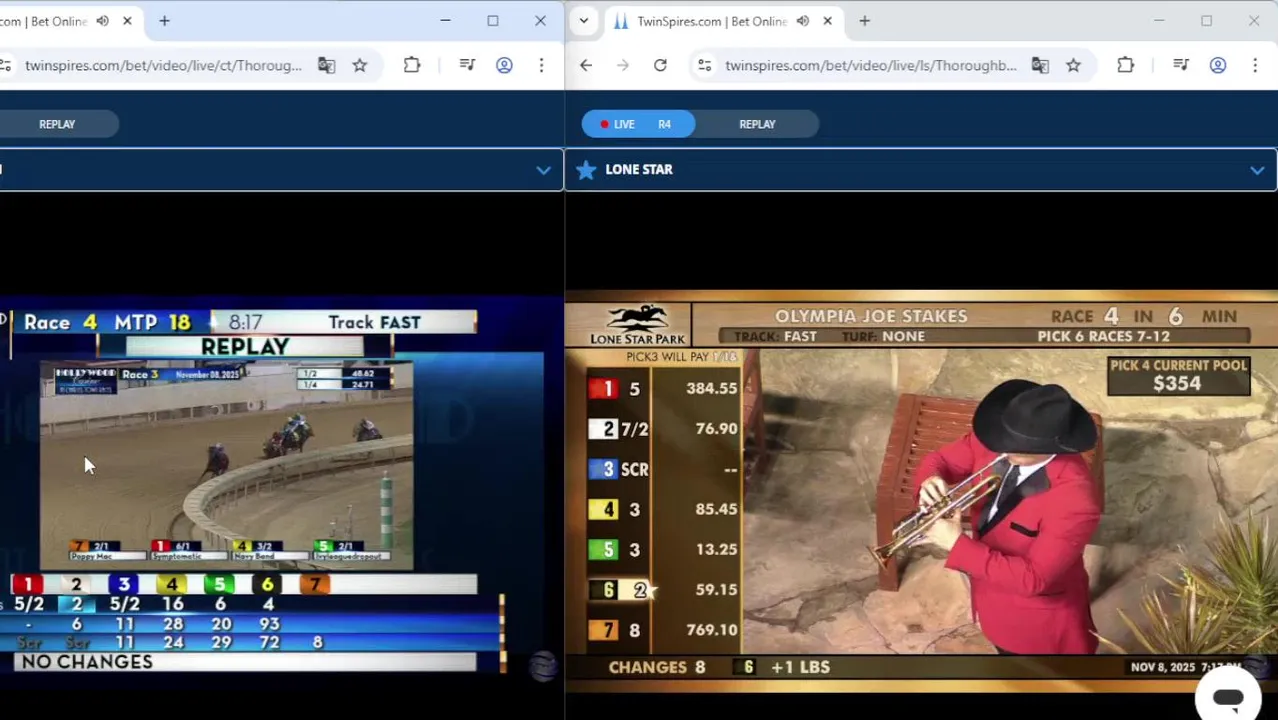
Task: Expand the LONE STAR track dropdown chevron
Action: tap(1257, 170)
